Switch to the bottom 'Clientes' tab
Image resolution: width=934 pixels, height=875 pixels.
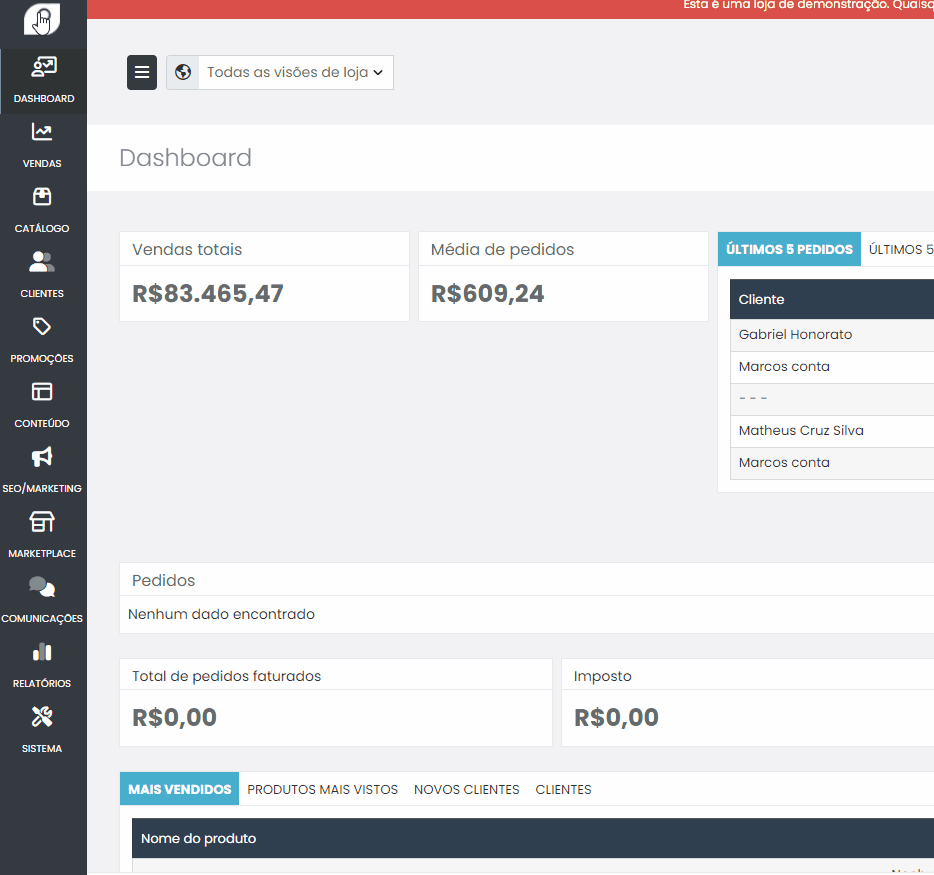coord(563,789)
